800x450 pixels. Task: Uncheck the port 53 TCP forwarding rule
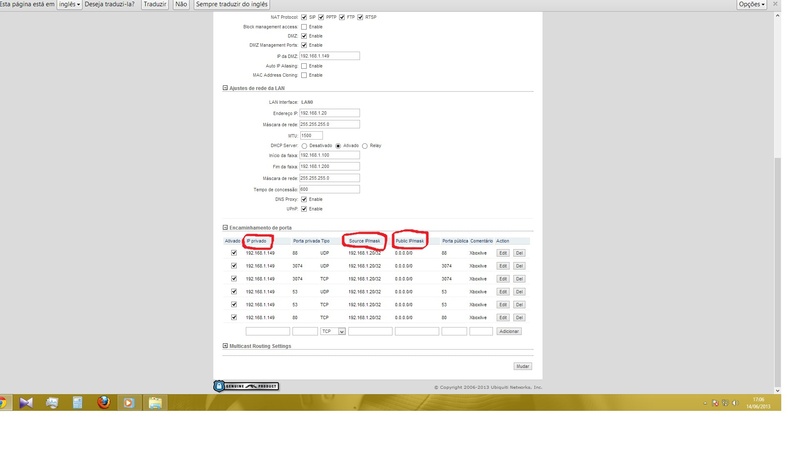234,305
